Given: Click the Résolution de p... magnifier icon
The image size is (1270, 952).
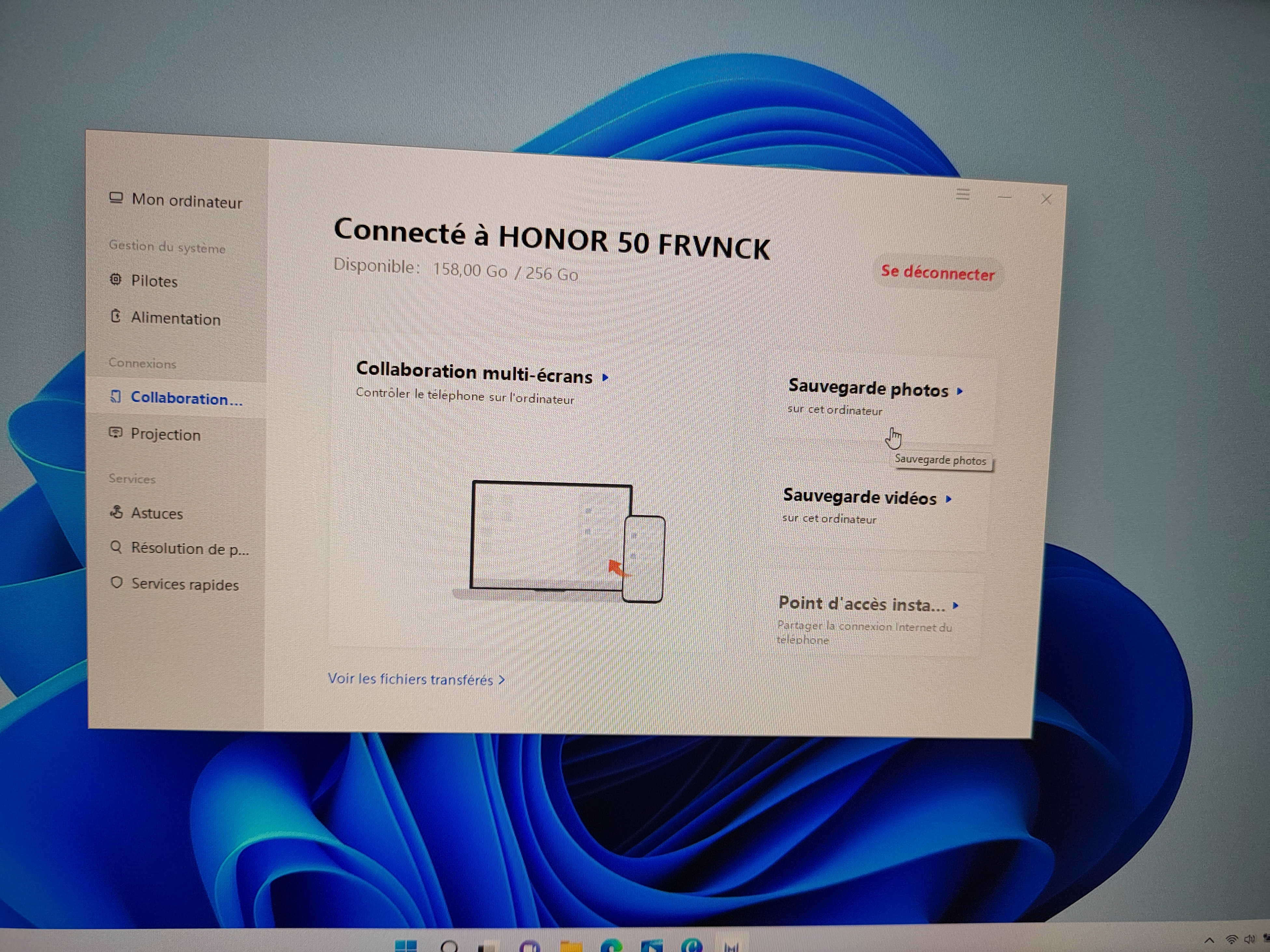Looking at the screenshot, I should 116,547.
